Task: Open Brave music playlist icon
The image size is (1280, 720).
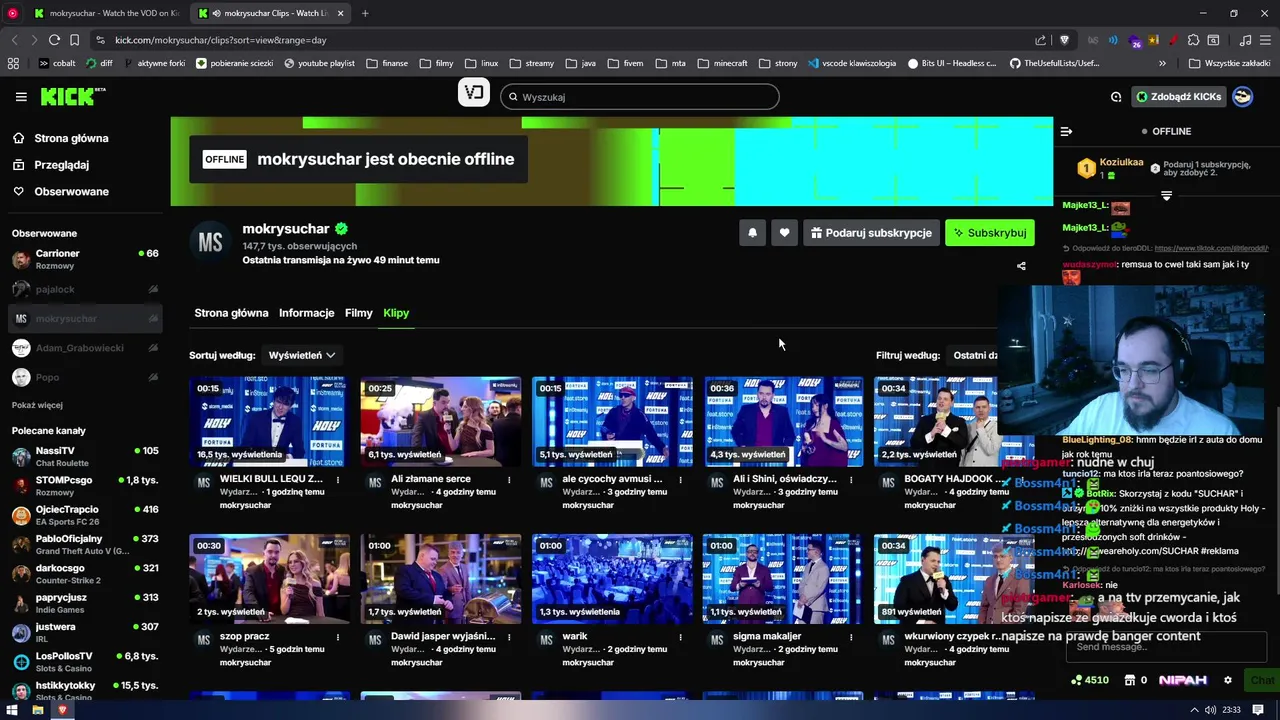Action: tap(1245, 40)
